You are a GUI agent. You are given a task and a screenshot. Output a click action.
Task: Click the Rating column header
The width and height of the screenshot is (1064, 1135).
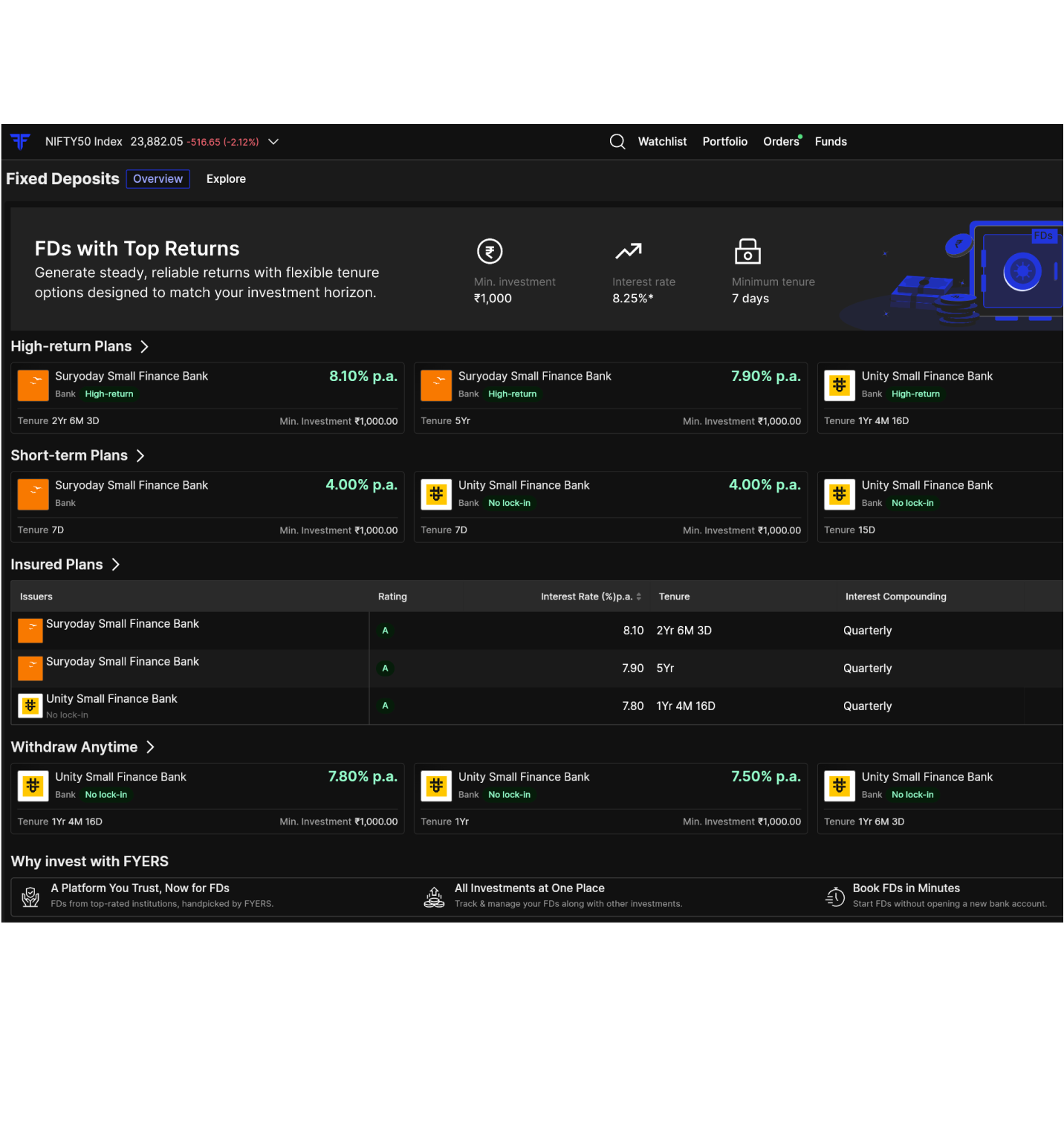(392, 596)
